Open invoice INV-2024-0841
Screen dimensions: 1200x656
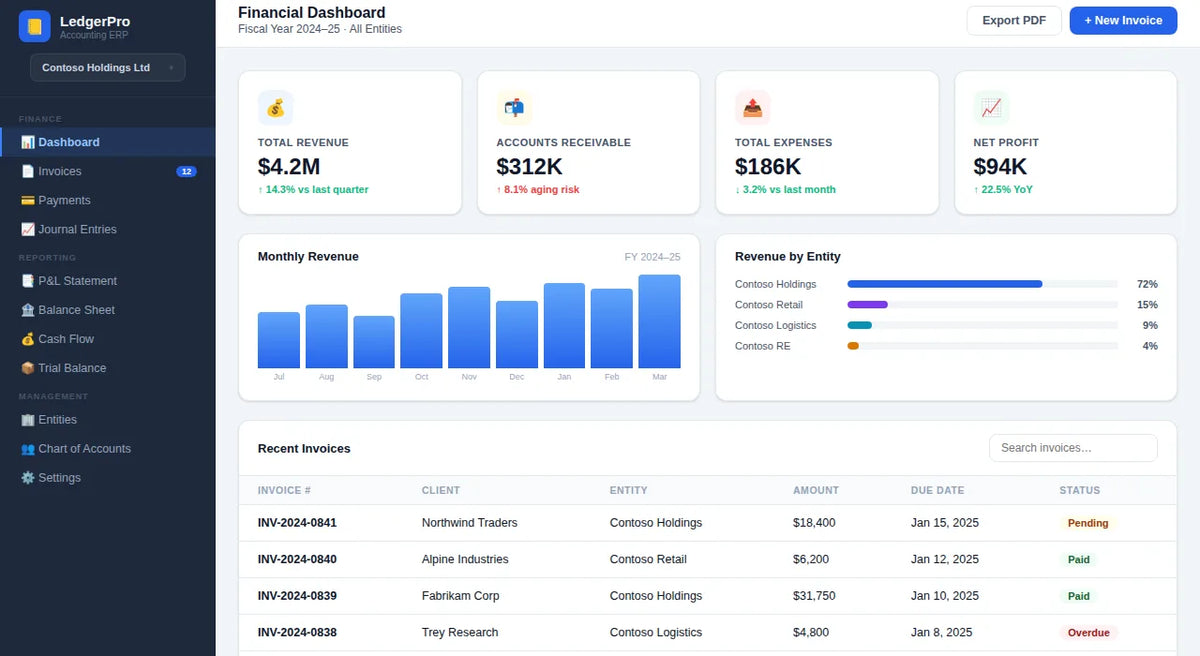point(297,523)
